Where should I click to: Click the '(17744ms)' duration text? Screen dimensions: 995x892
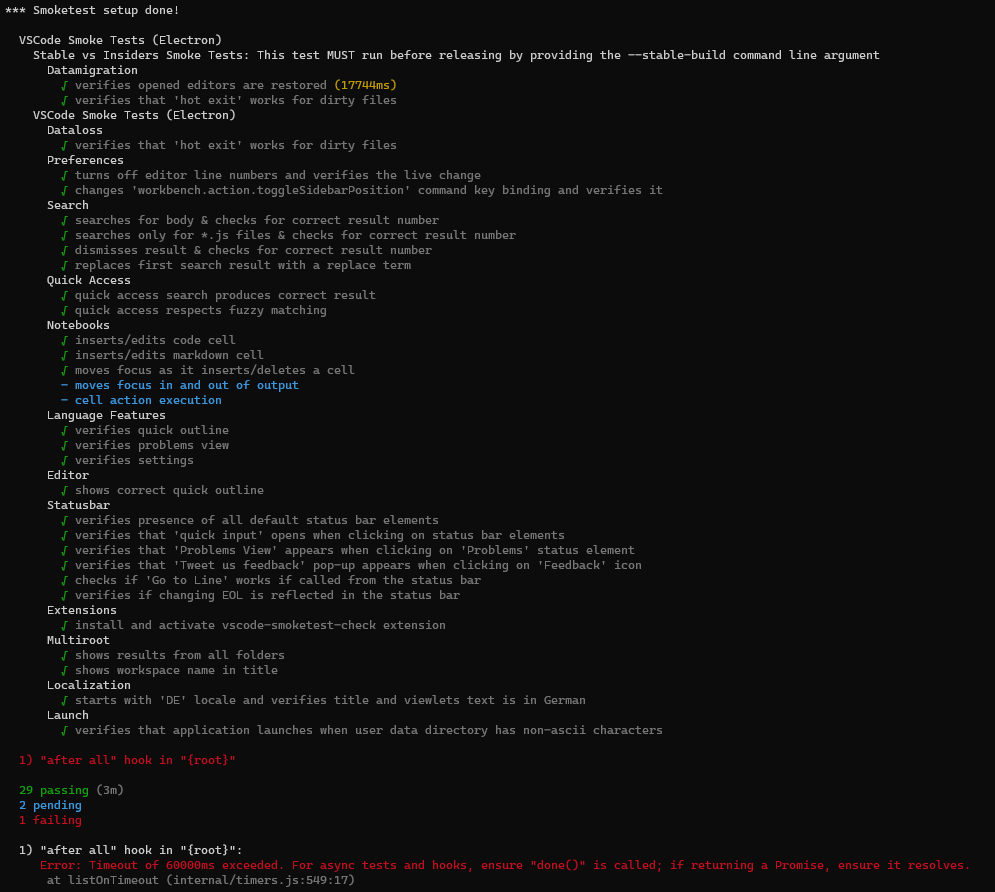pyautogui.click(x=366, y=85)
